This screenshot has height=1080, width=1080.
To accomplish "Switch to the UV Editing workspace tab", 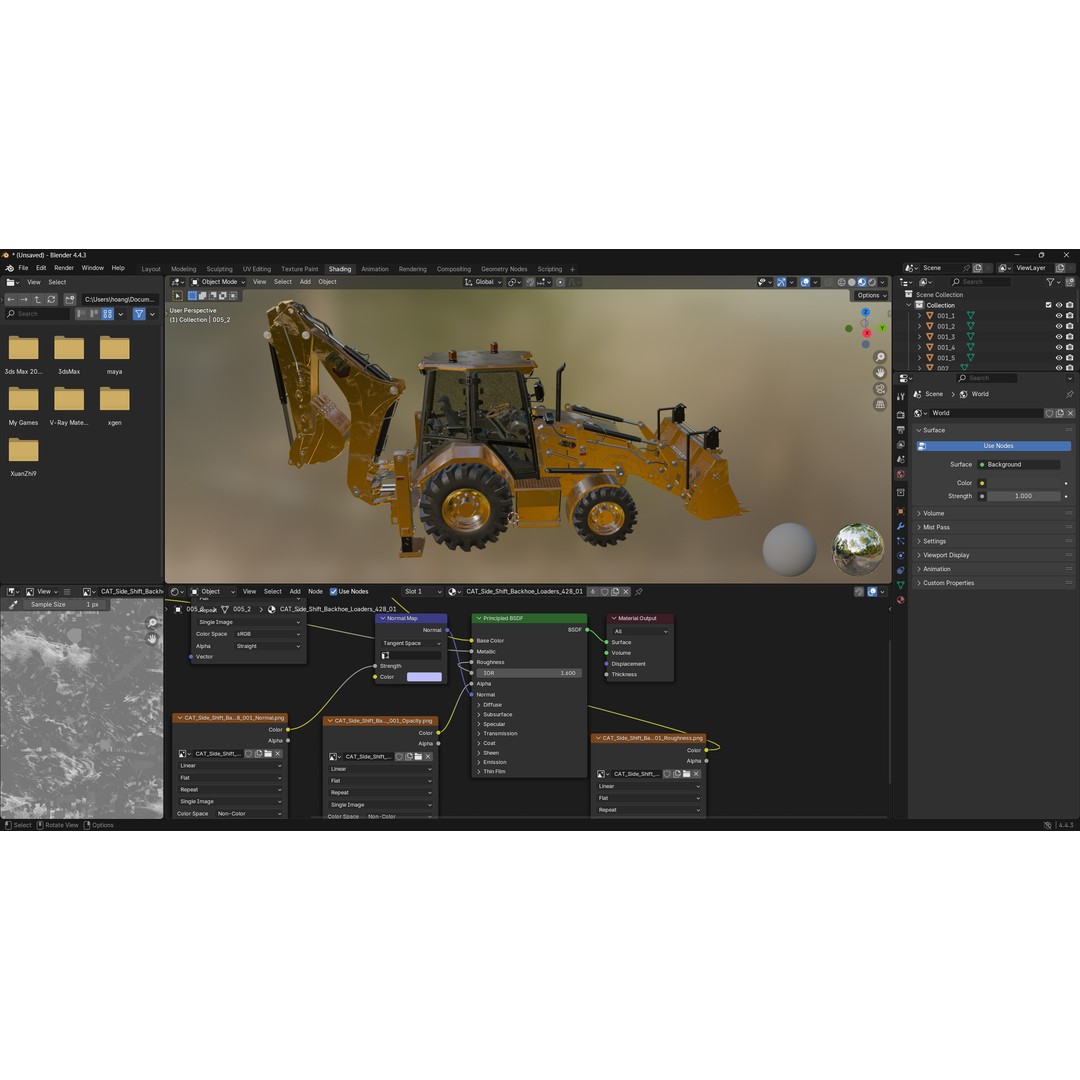I will point(256,269).
